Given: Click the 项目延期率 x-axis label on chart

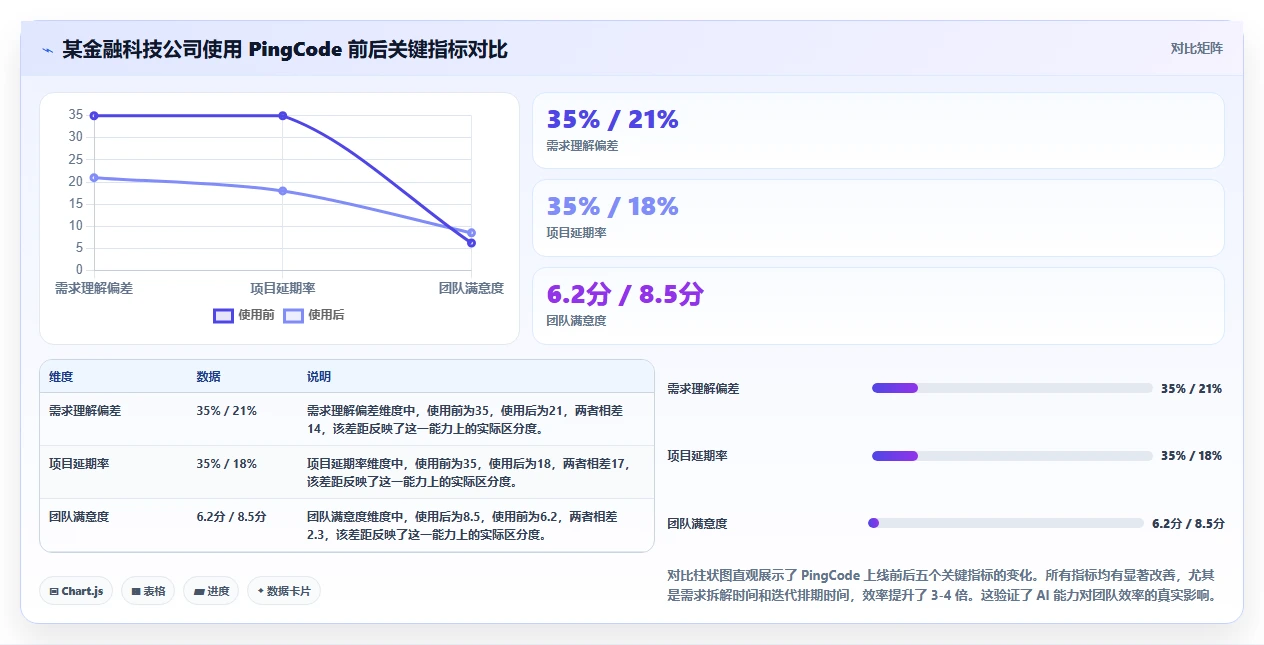Looking at the screenshot, I should pos(283,288).
